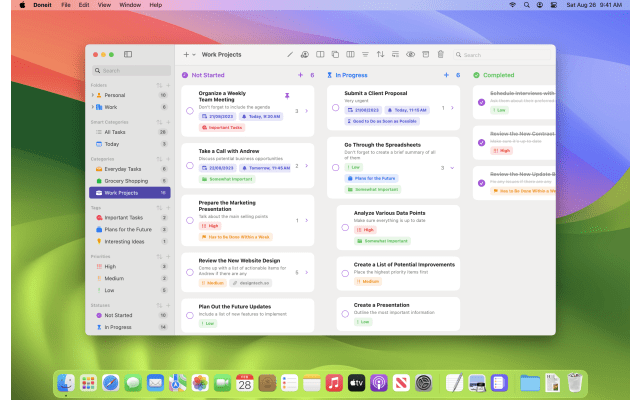
Task: Select the High priority in sidebar
Action: tap(130, 267)
